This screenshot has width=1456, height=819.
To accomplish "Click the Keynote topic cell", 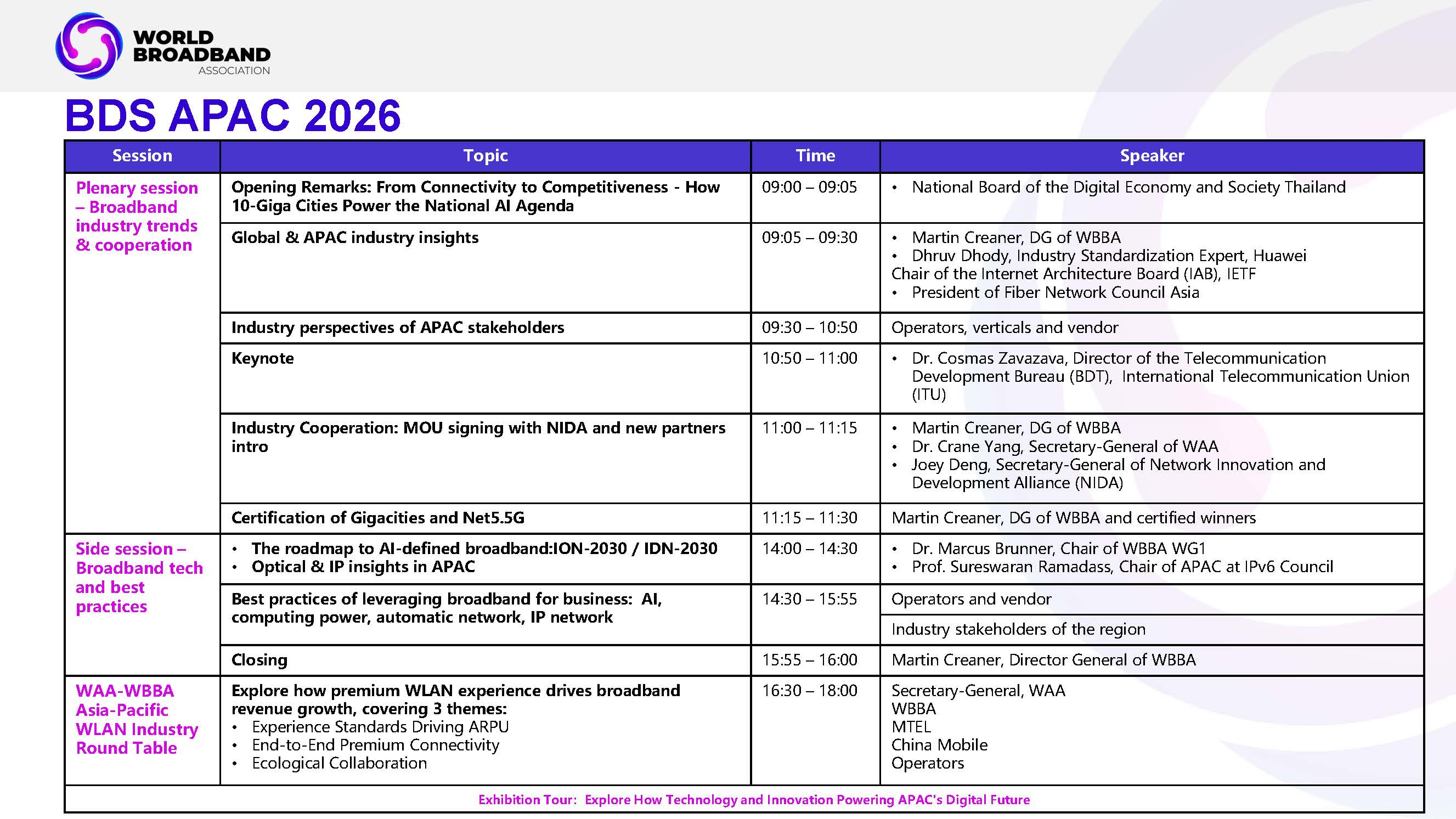I will click(486, 378).
